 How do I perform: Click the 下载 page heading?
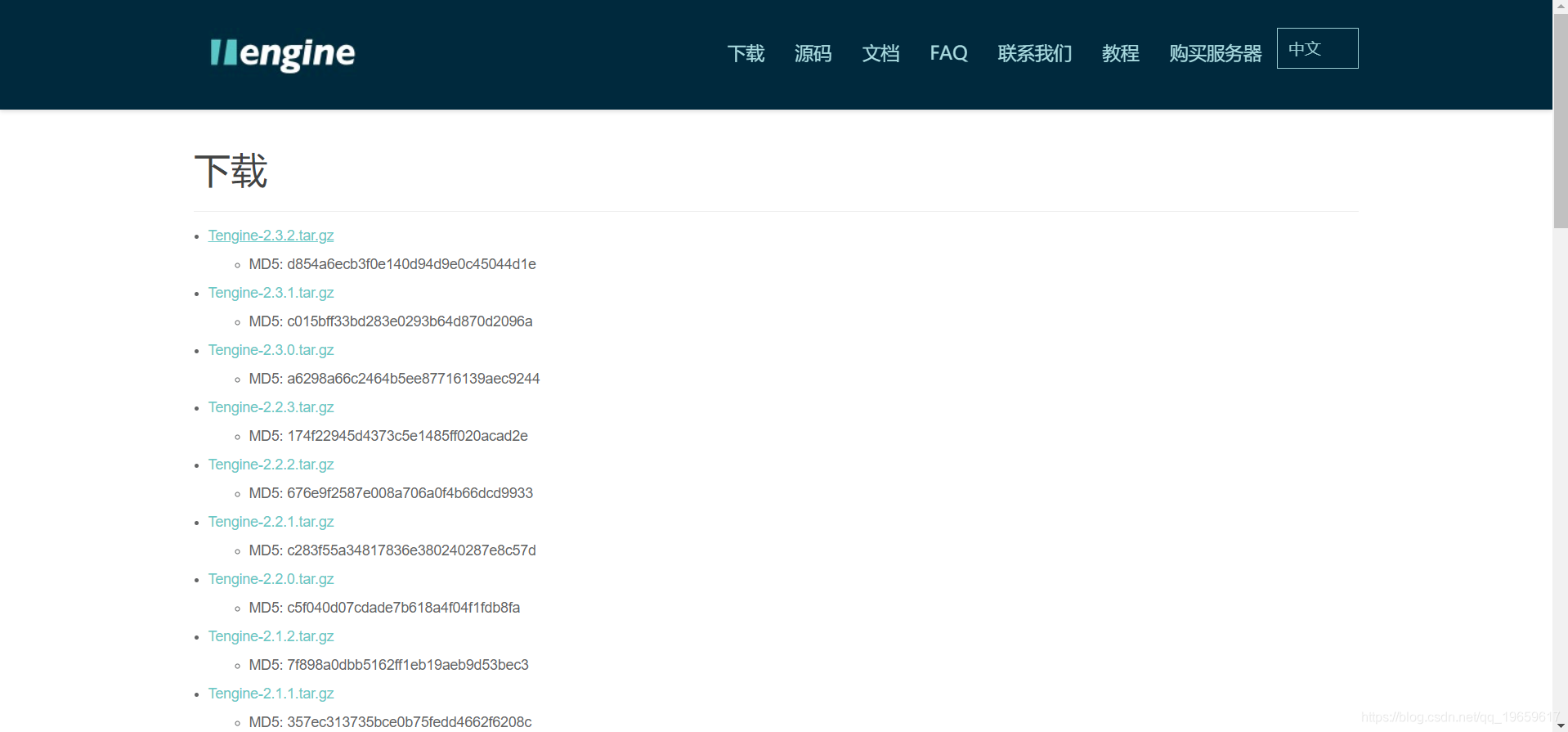tap(231, 171)
